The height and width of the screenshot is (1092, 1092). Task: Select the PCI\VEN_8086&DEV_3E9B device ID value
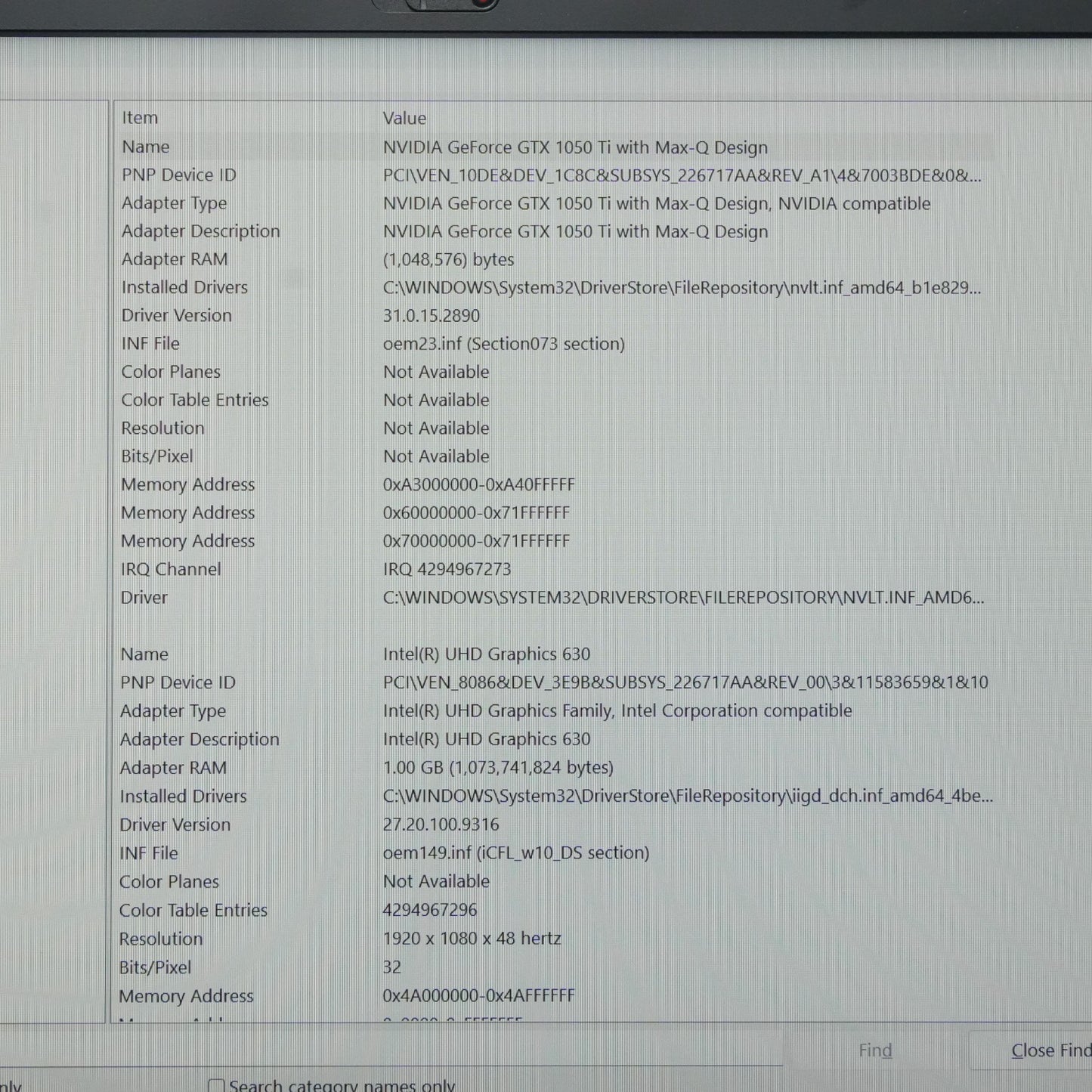click(x=685, y=683)
